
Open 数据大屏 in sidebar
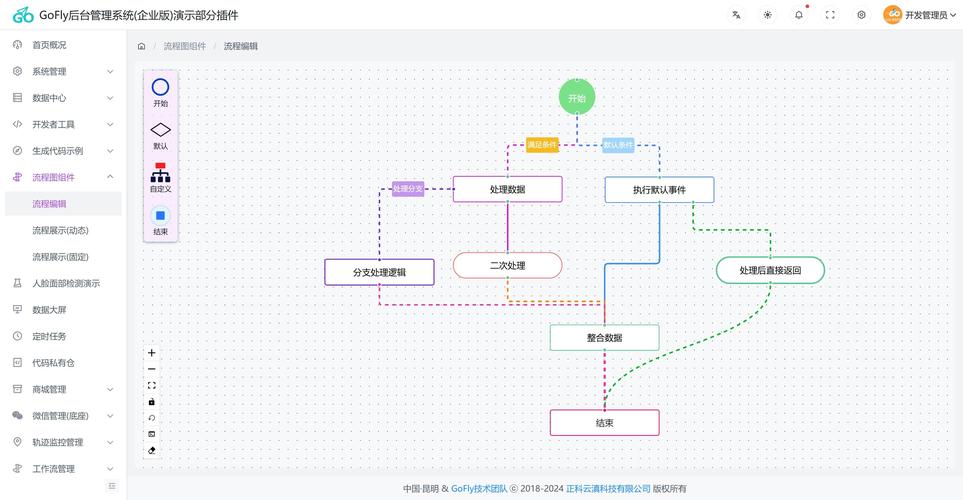[x=63, y=310]
